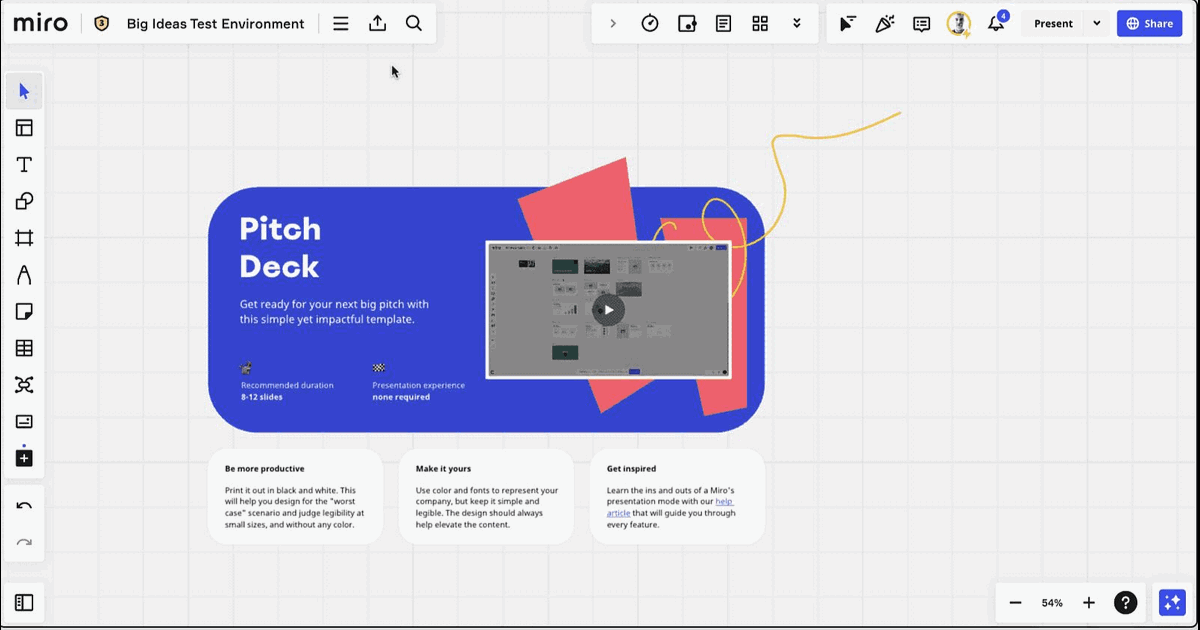Go to Miro home via logo
This screenshot has width=1200, height=630.
coord(41,23)
